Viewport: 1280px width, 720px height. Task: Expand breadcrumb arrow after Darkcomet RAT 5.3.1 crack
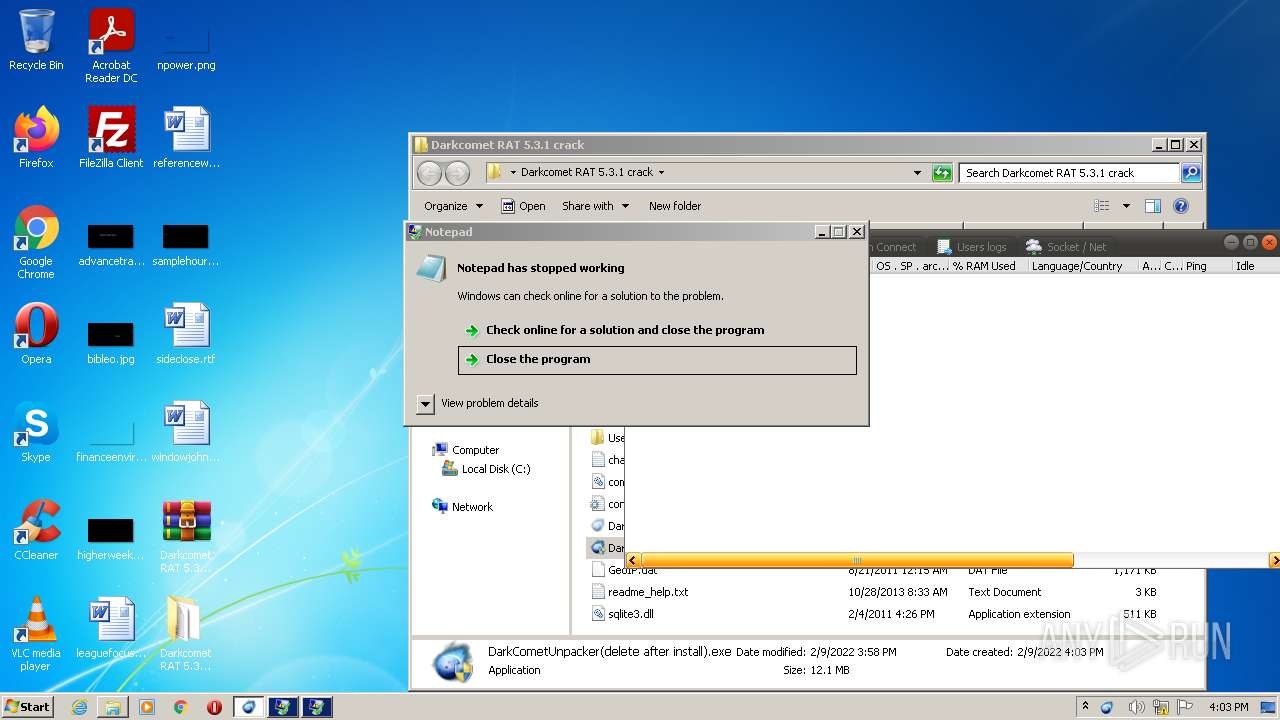[x=661, y=173]
